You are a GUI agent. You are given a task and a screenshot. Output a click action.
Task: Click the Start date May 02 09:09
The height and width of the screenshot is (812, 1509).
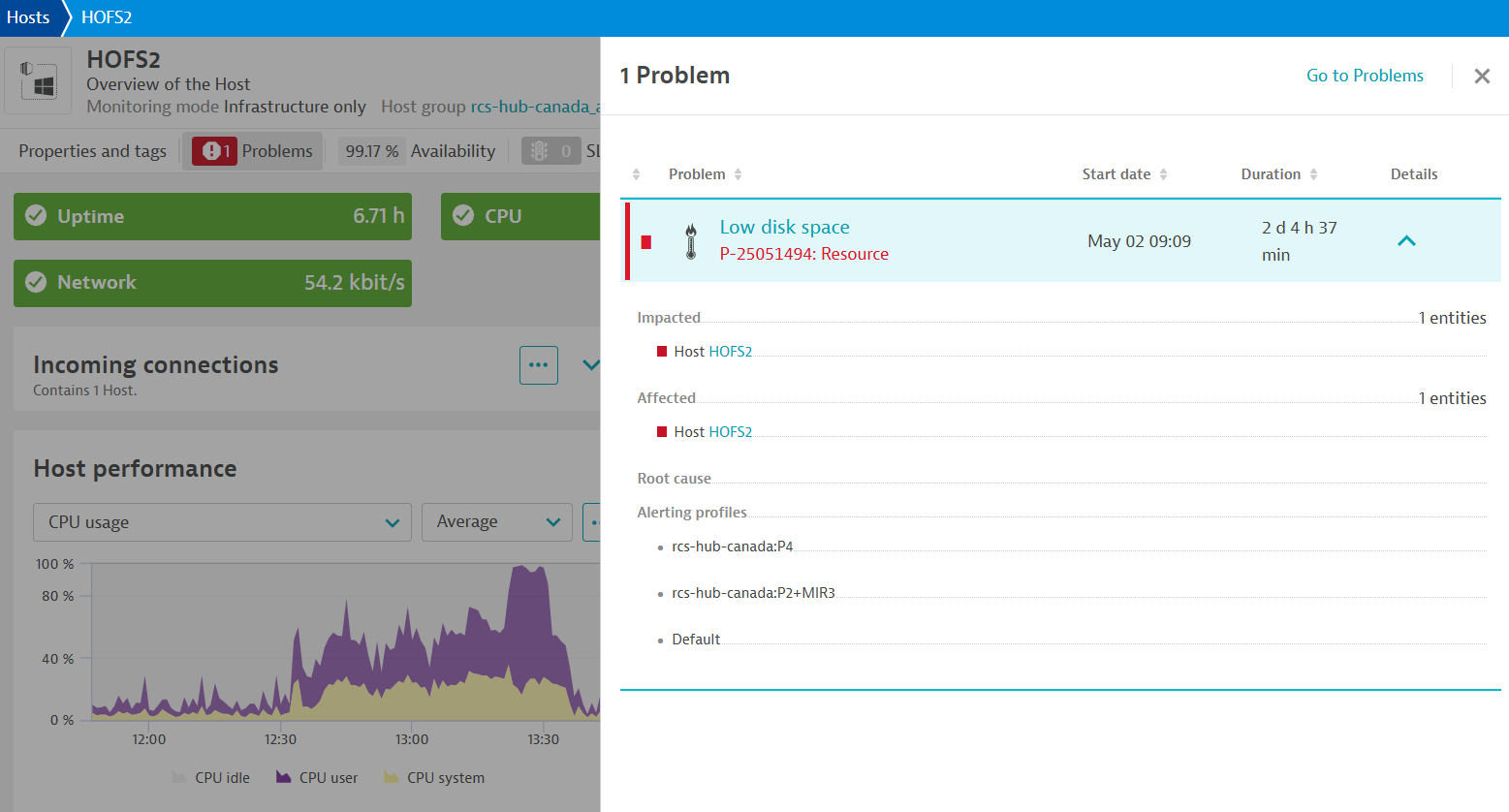point(1139,241)
